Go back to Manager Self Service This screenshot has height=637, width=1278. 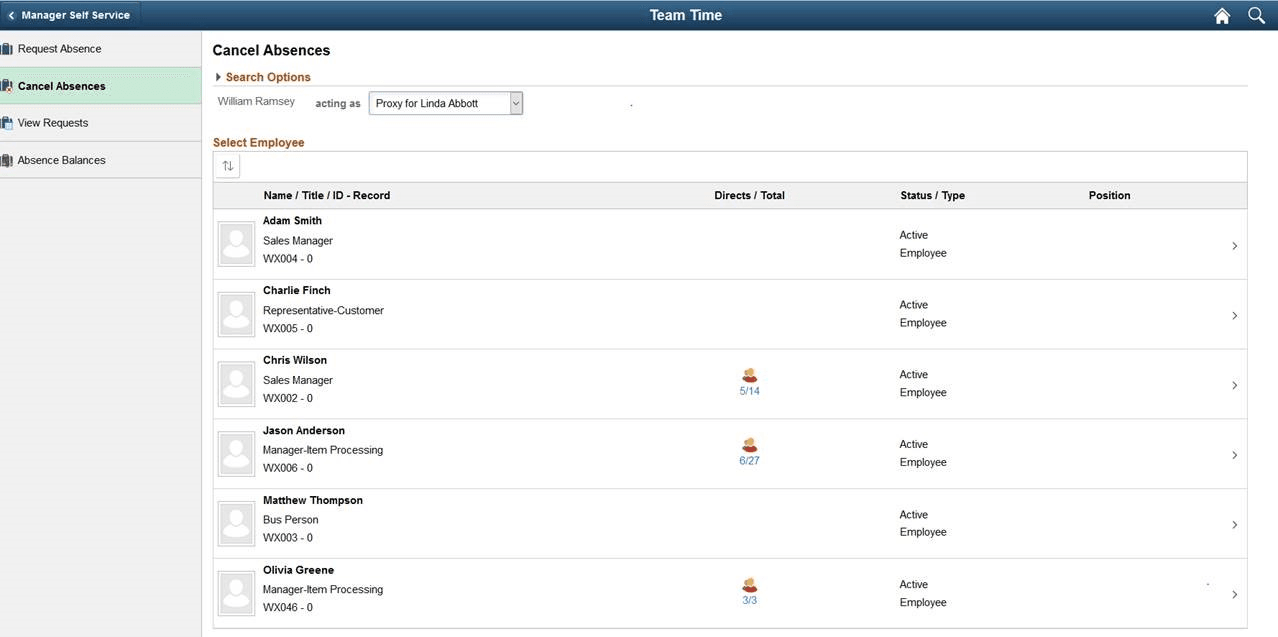70,14
